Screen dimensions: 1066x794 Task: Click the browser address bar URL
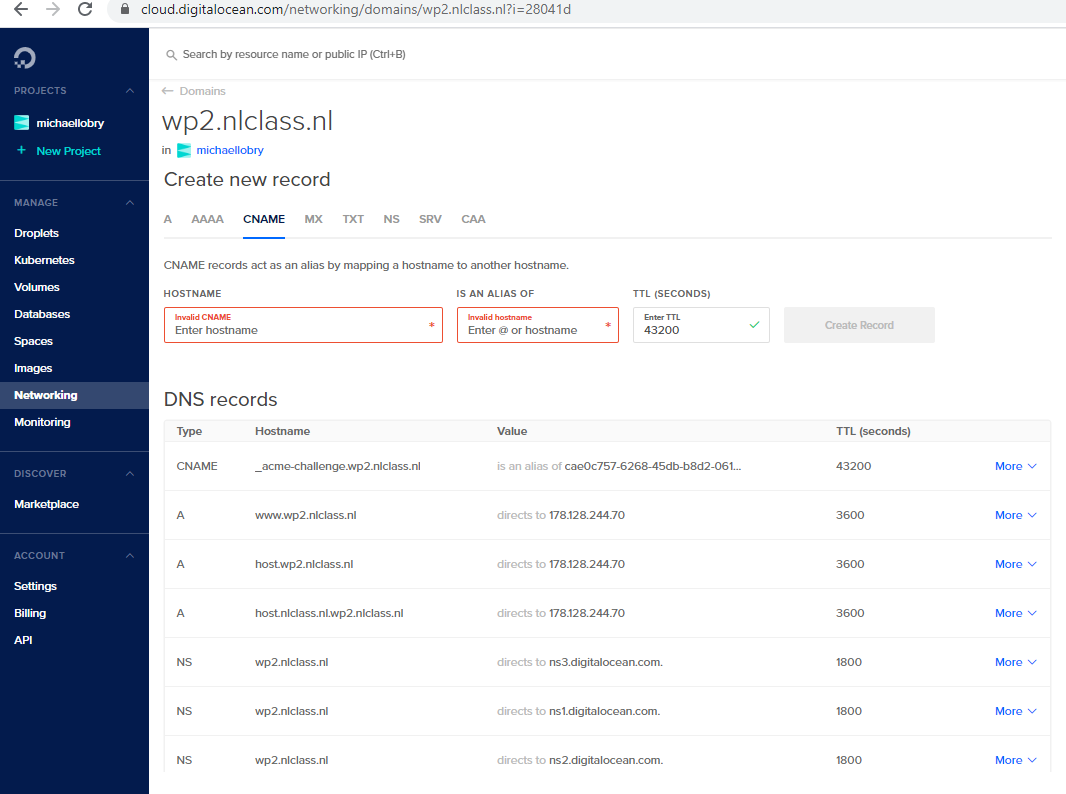356,10
